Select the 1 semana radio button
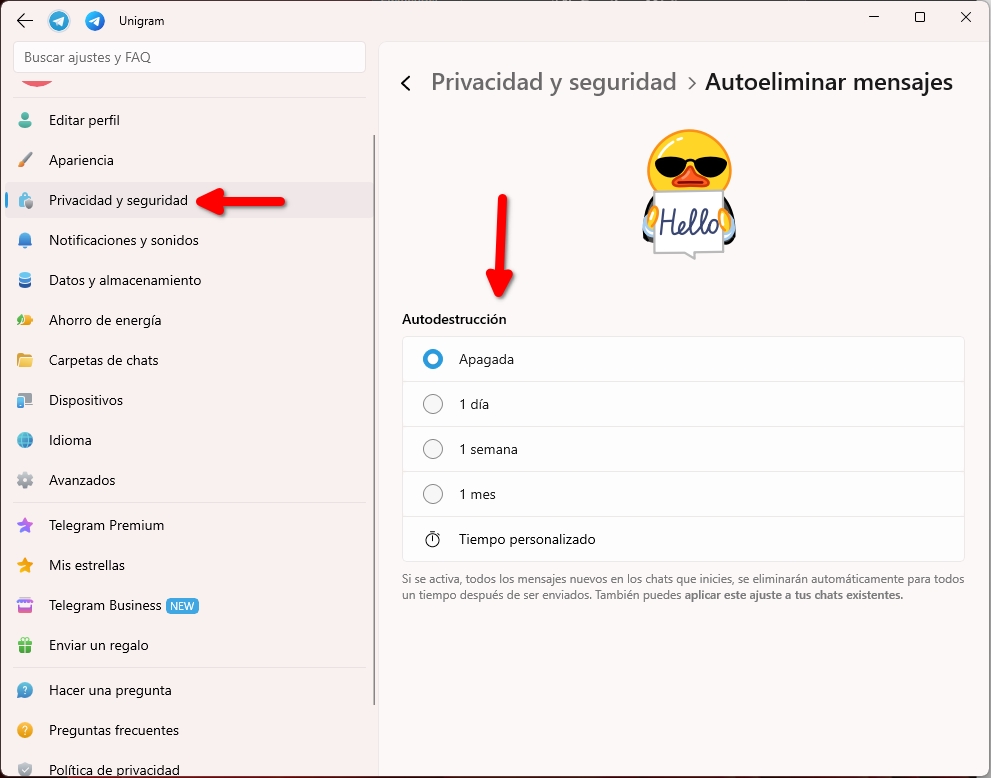Viewport: 991px width, 778px height. pyautogui.click(x=433, y=449)
